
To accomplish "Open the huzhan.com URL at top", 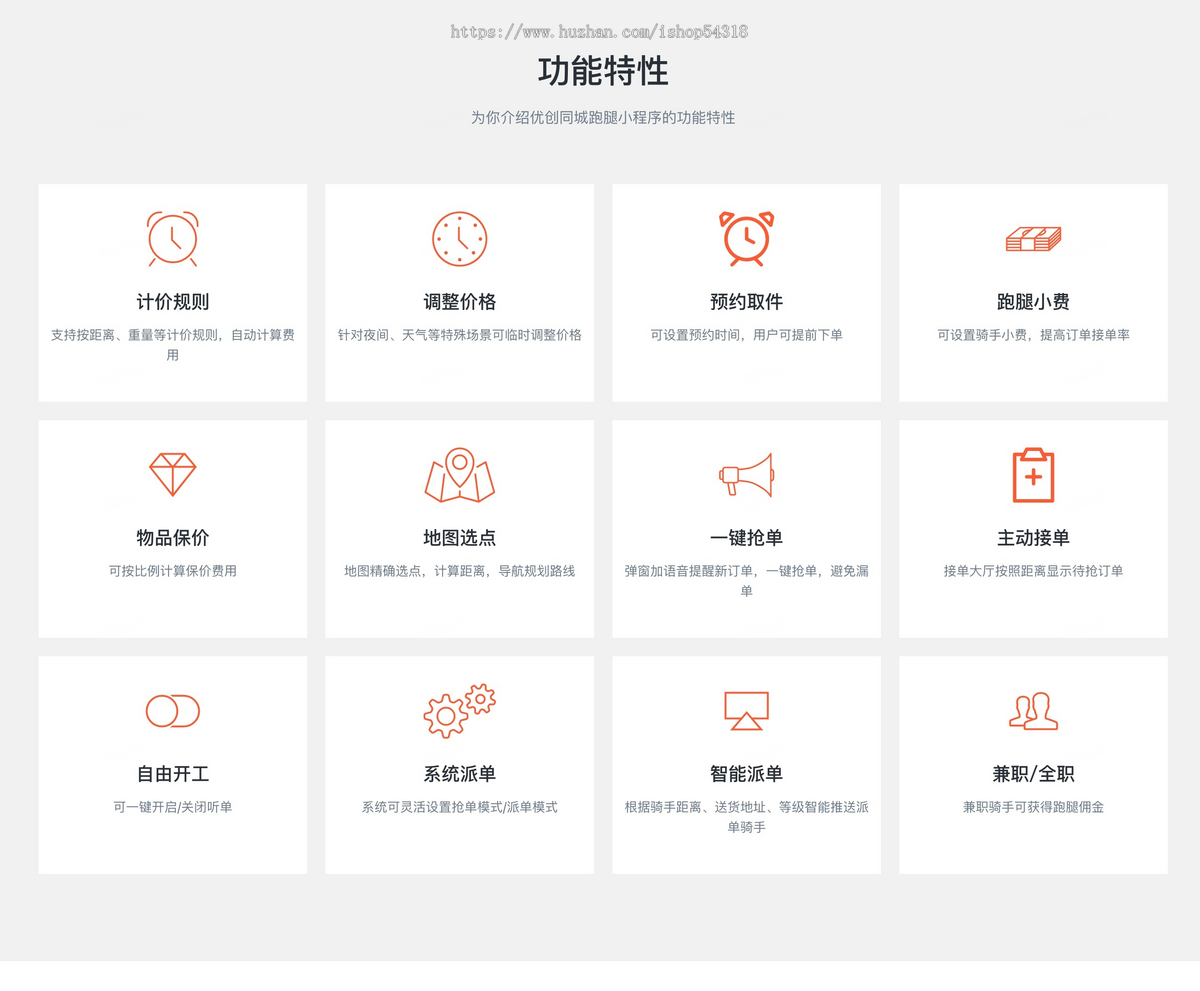I will 599,31.
